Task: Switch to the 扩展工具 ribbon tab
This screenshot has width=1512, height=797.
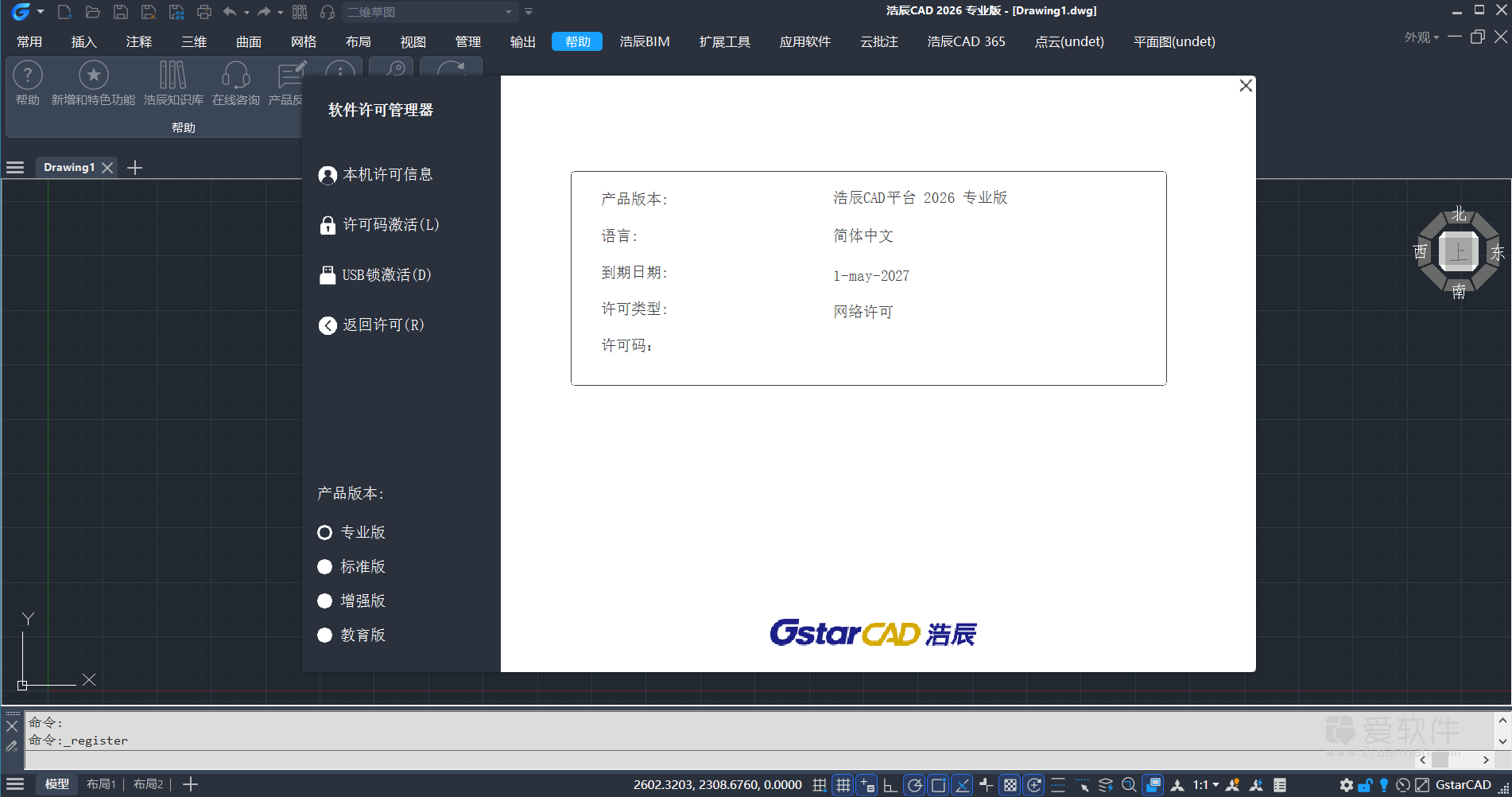Action: (x=724, y=41)
